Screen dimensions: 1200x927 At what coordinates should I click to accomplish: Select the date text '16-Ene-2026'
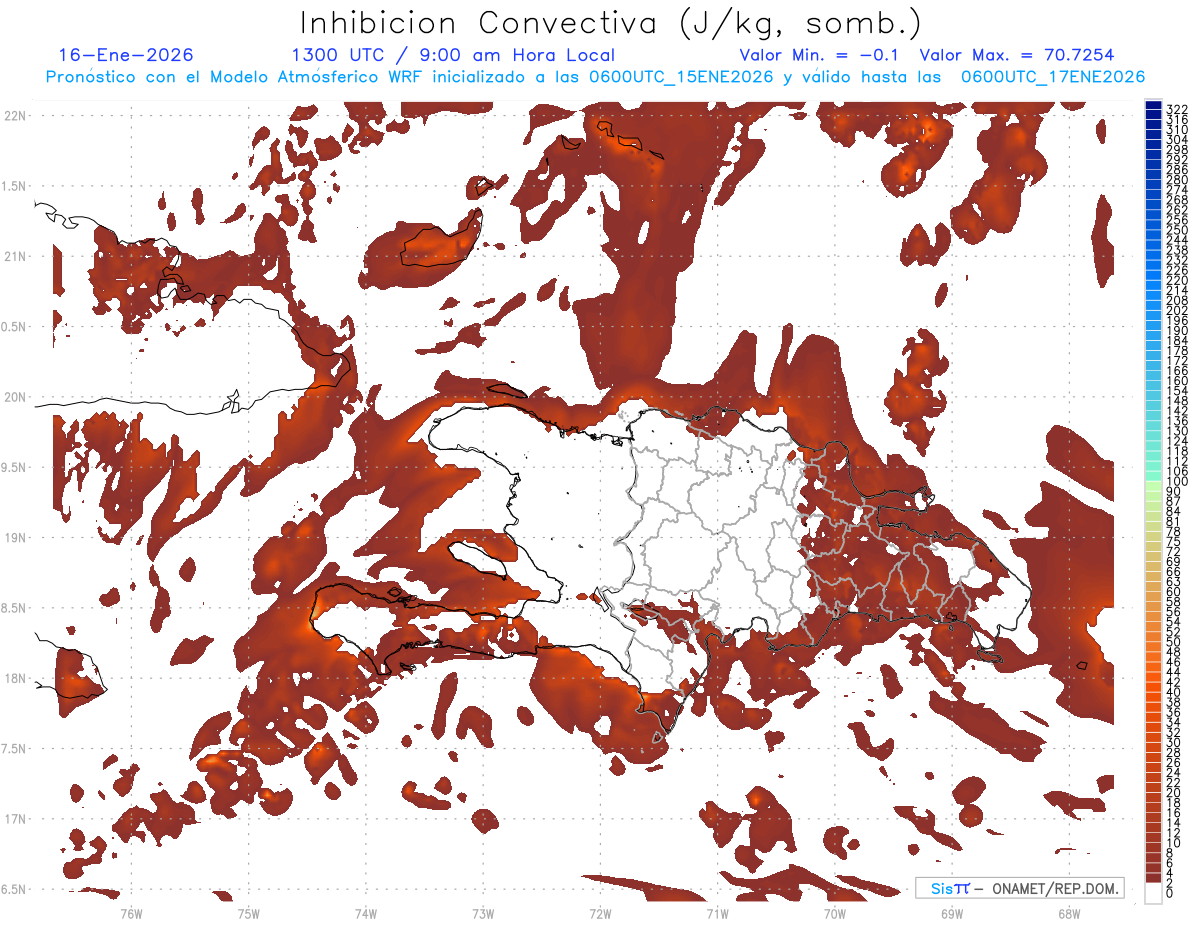click(x=126, y=55)
